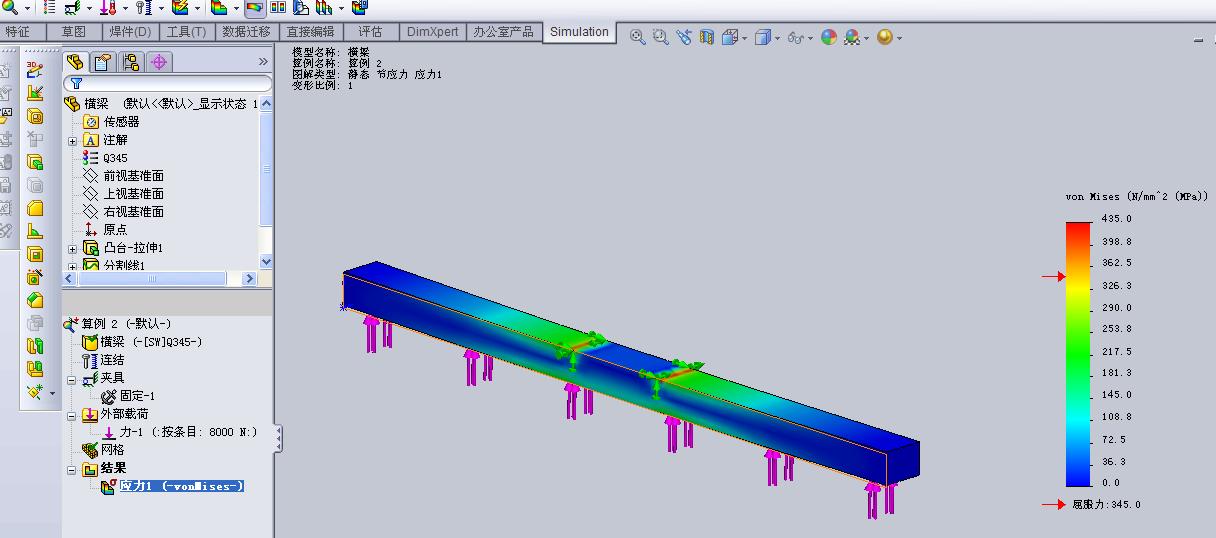Click the results advisor icon
1216x538 pixels.
(218, 7)
